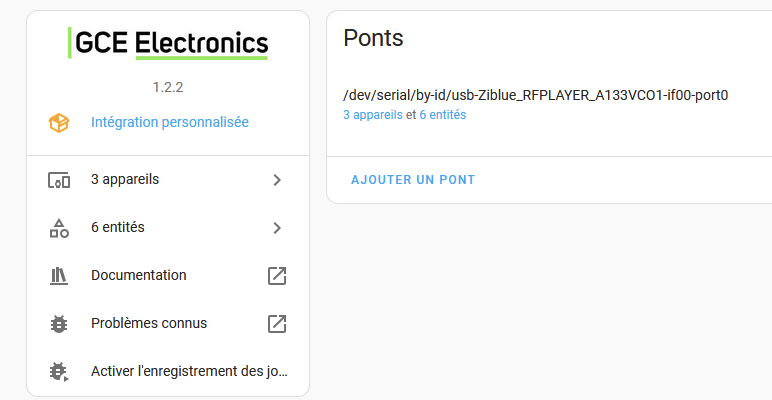The width and height of the screenshot is (772, 400).
Task: Click the devices icon beside 3 appareils
Action: (x=59, y=180)
